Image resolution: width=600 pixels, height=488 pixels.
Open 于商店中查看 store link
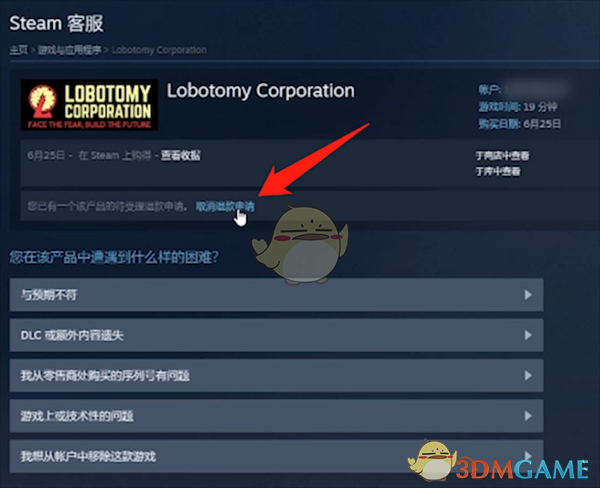pyautogui.click(x=502, y=156)
